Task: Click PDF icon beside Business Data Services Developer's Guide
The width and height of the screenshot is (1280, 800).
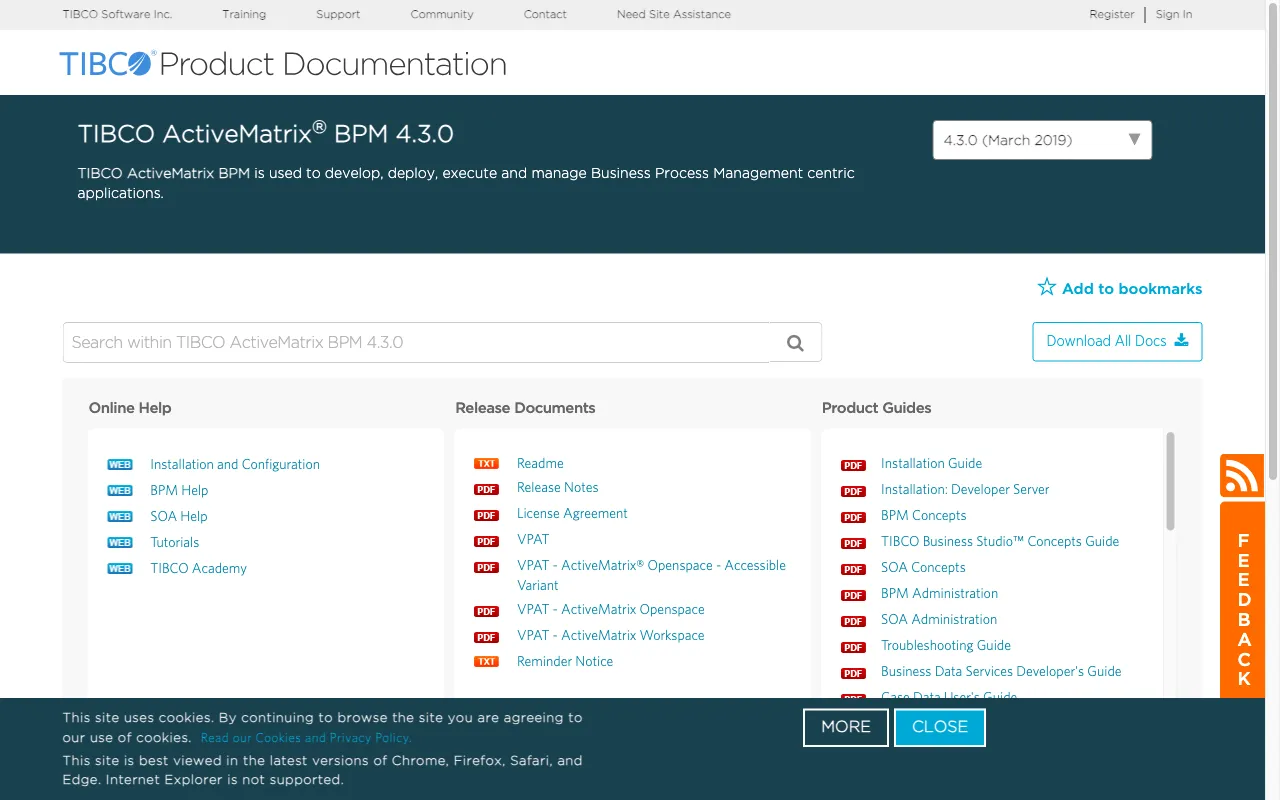Action: 853,674
